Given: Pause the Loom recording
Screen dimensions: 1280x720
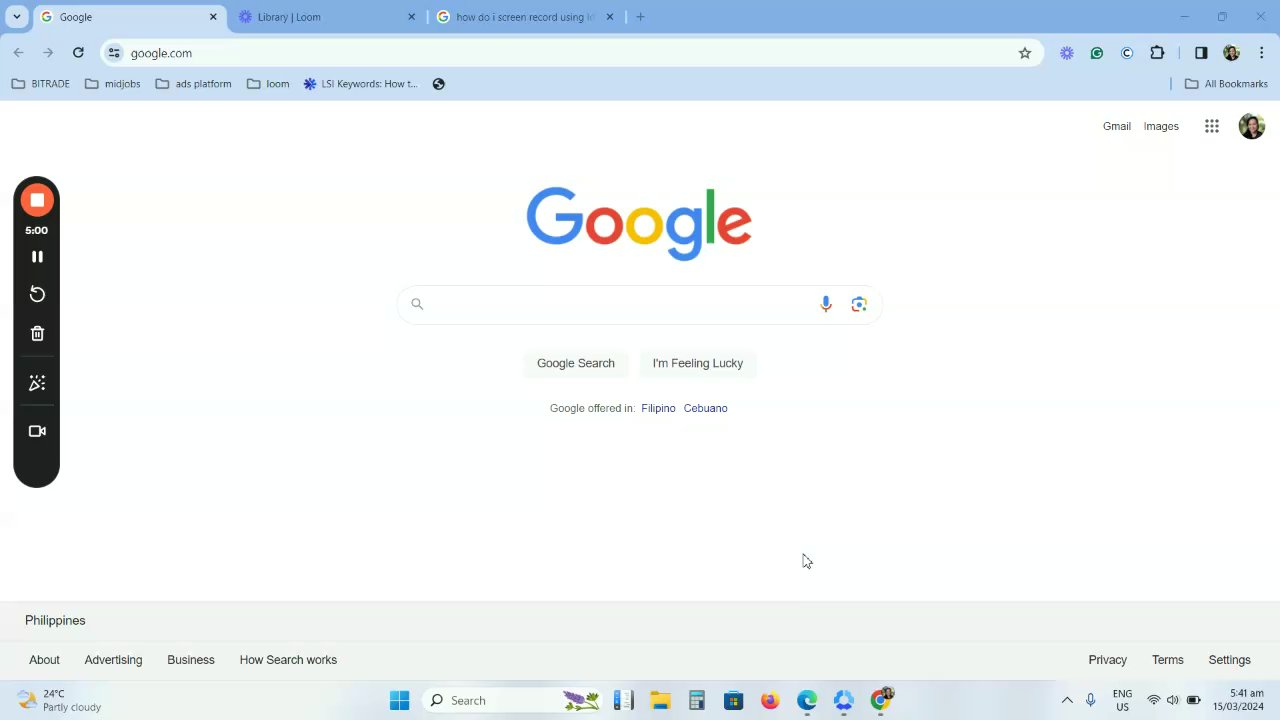Looking at the screenshot, I should tap(37, 257).
